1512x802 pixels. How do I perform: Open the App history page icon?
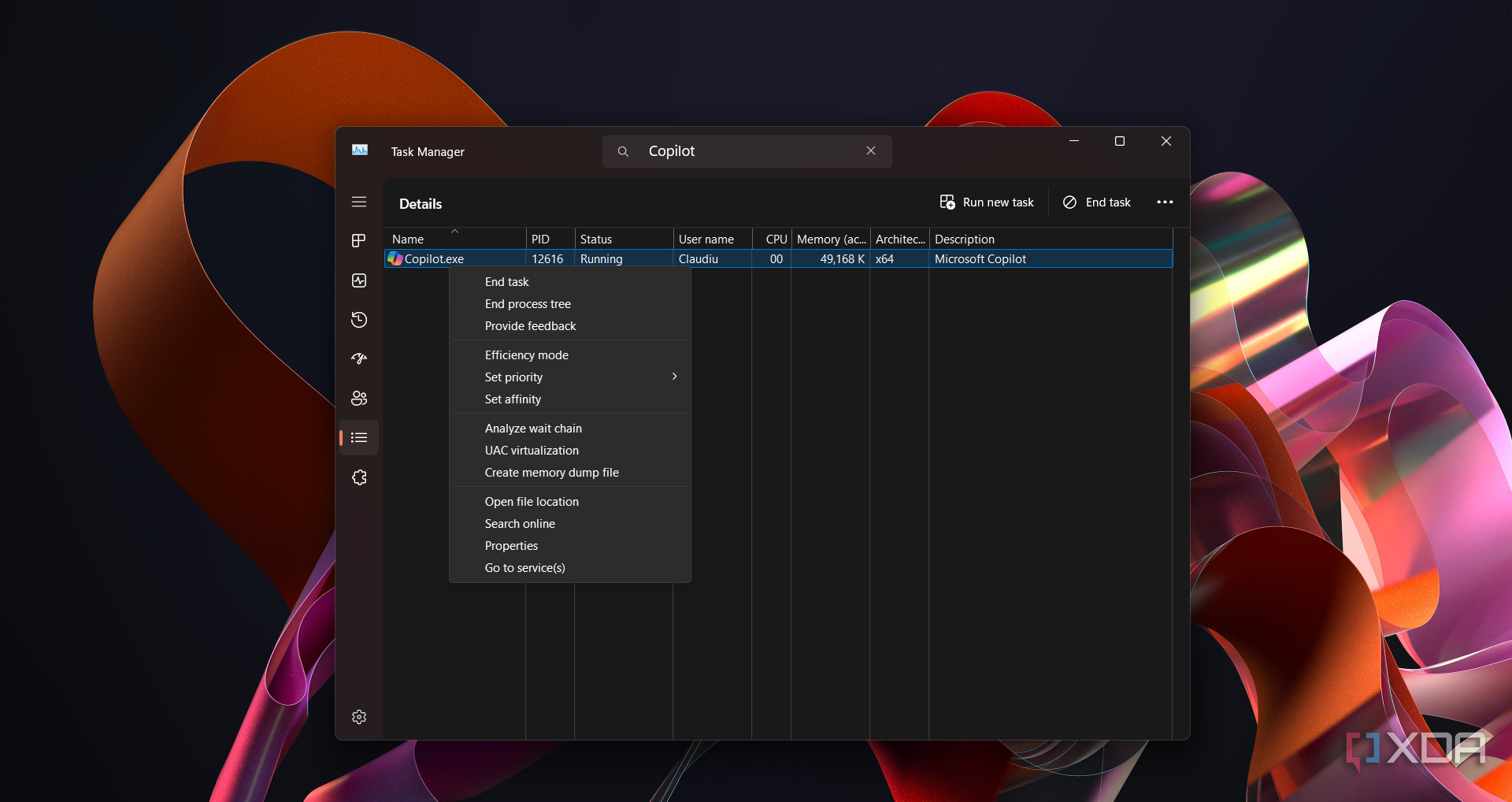pyautogui.click(x=359, y=320)
